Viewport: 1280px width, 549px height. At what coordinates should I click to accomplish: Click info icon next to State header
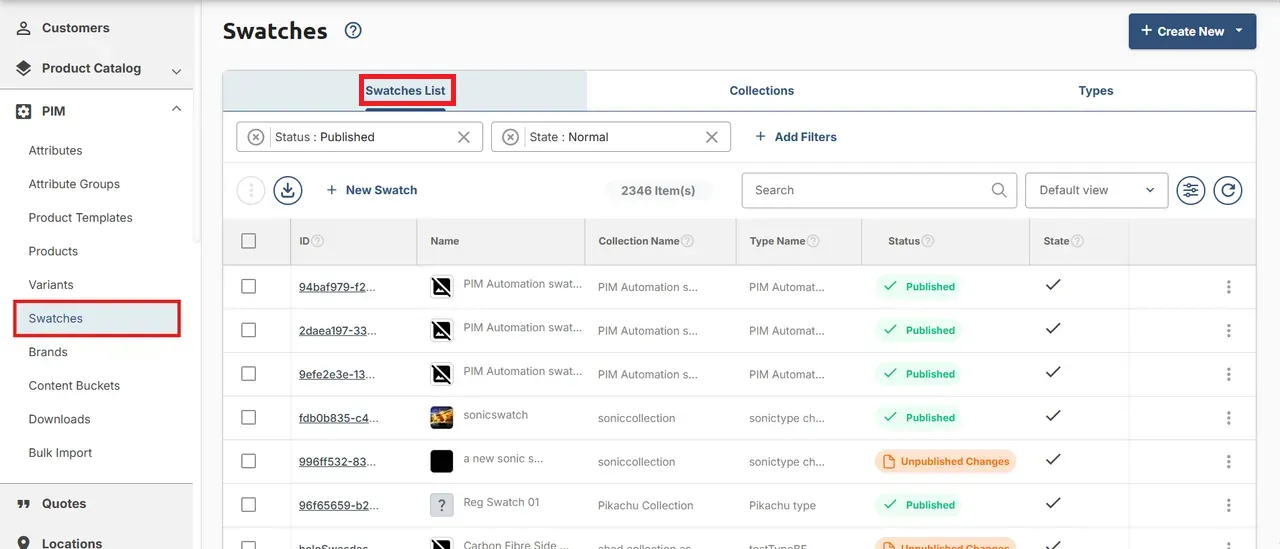[1078, 241]
